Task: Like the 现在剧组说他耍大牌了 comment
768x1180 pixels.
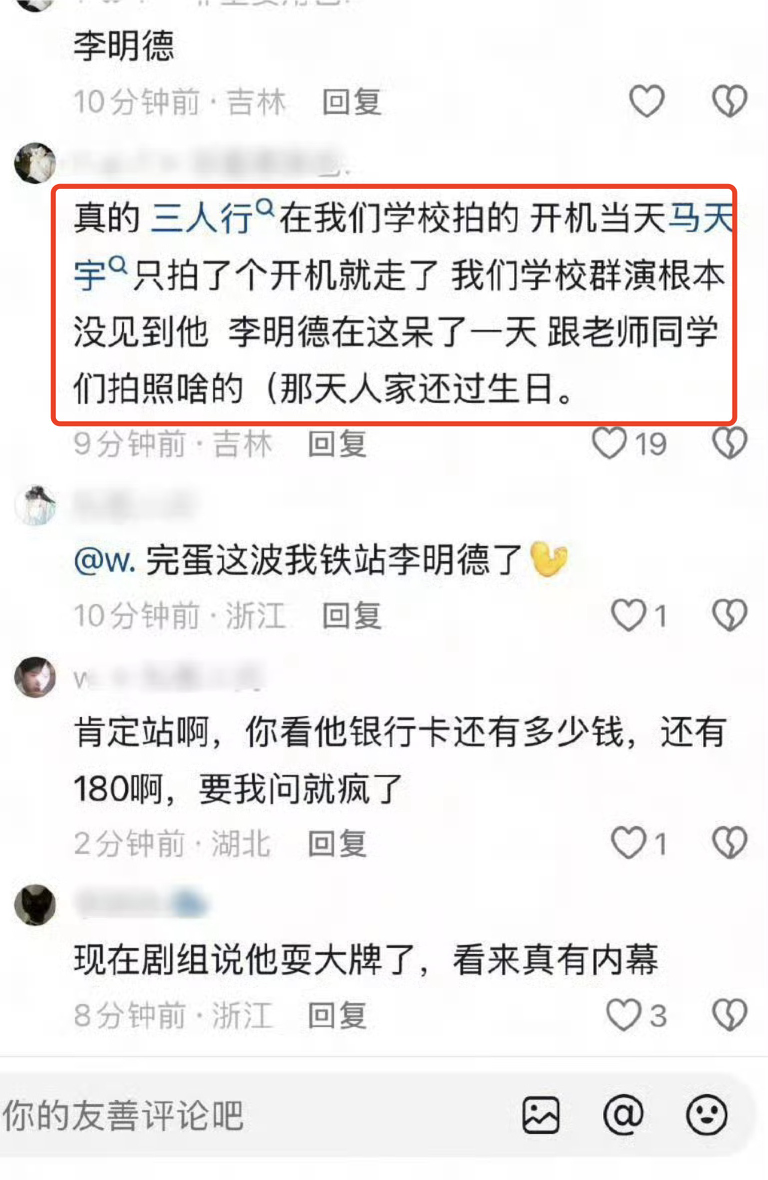Action: (x=624, y=1014)
